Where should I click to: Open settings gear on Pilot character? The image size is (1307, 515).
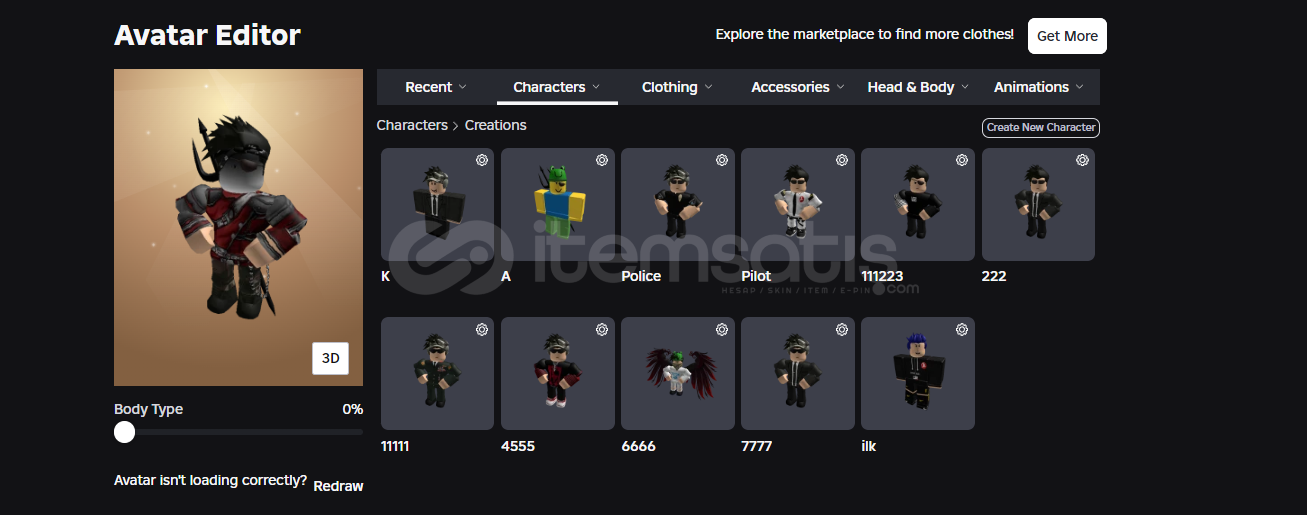(842, 160)
